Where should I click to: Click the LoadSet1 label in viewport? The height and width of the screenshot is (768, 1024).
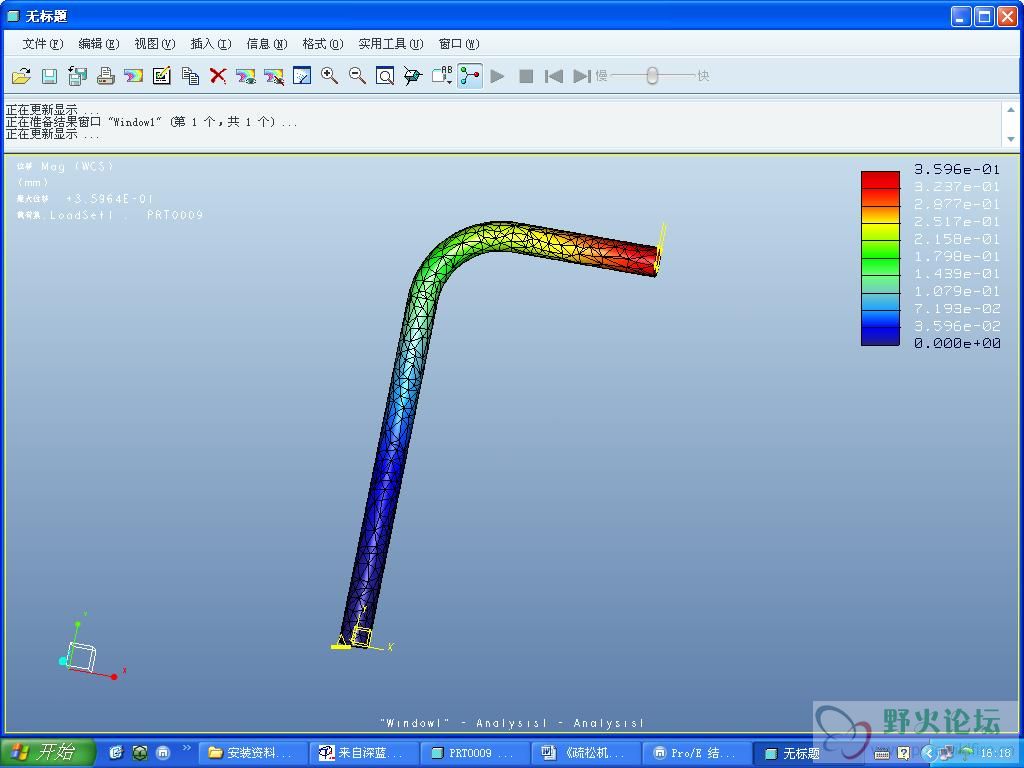pyautogui.click(x=82, y=215)
